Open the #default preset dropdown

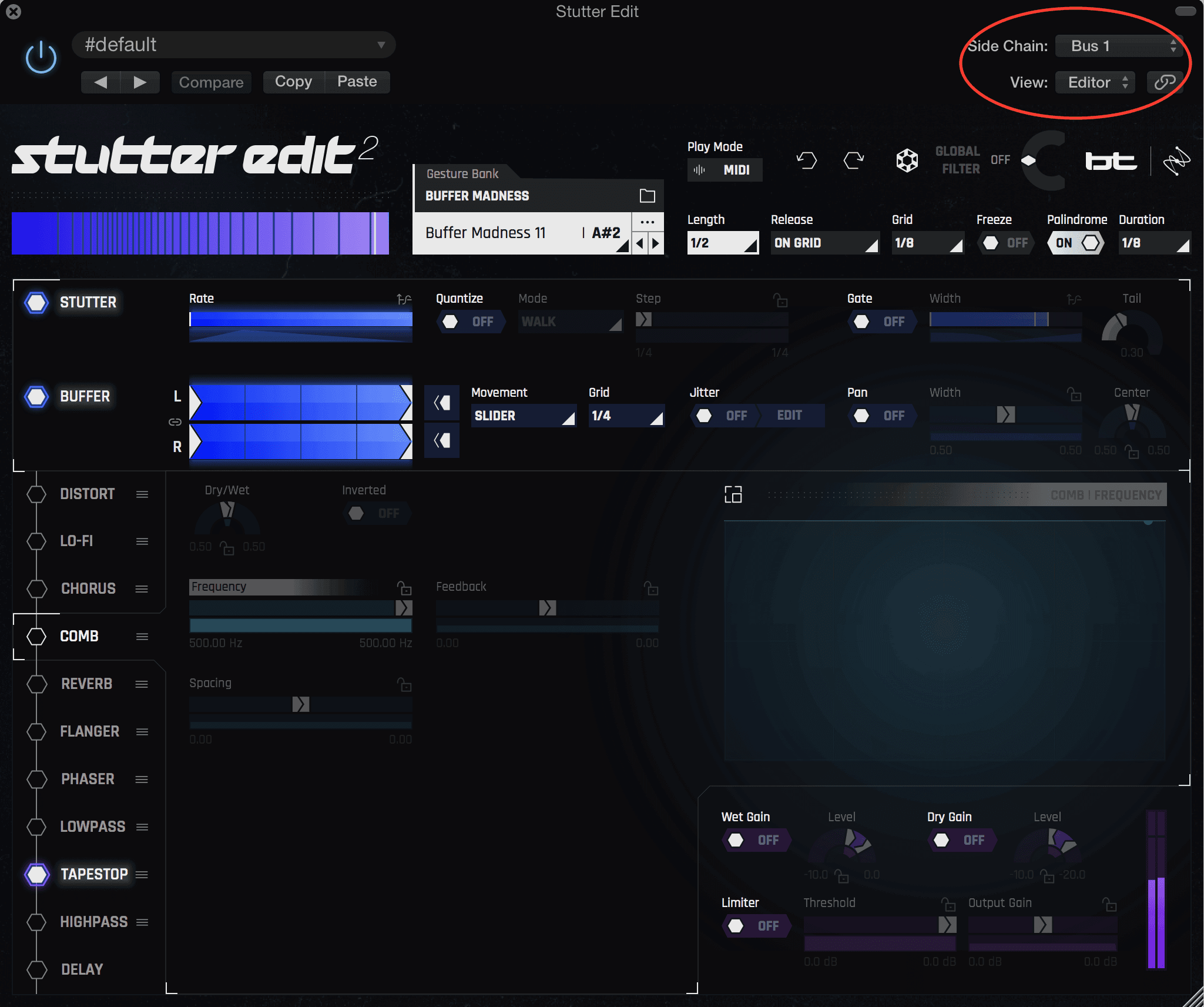pos(233,45)
